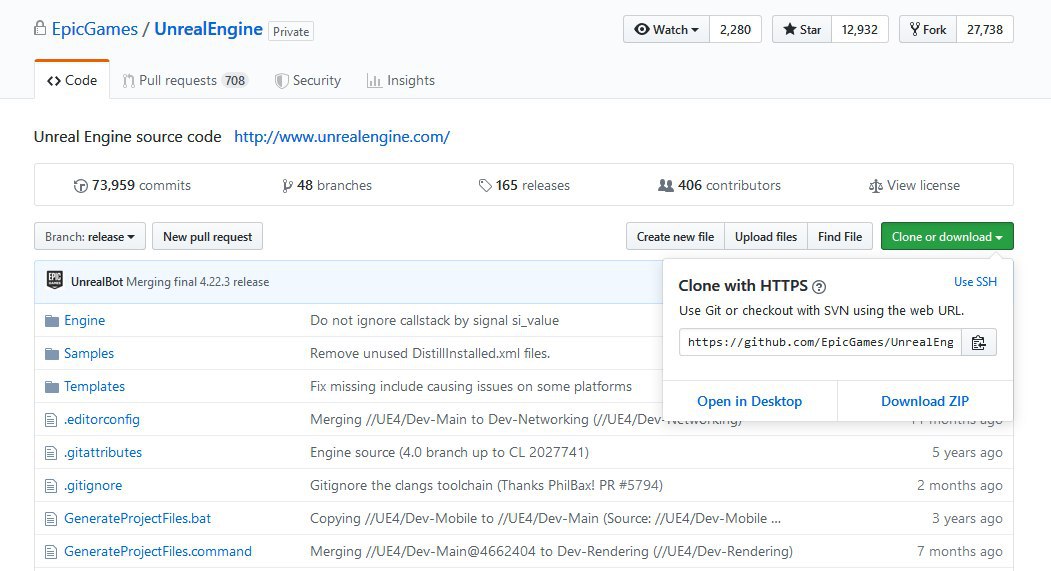Screen dimensions: 1051x571
Task: Open the UnrealEngine repository name link
Action: pos(208,29)
